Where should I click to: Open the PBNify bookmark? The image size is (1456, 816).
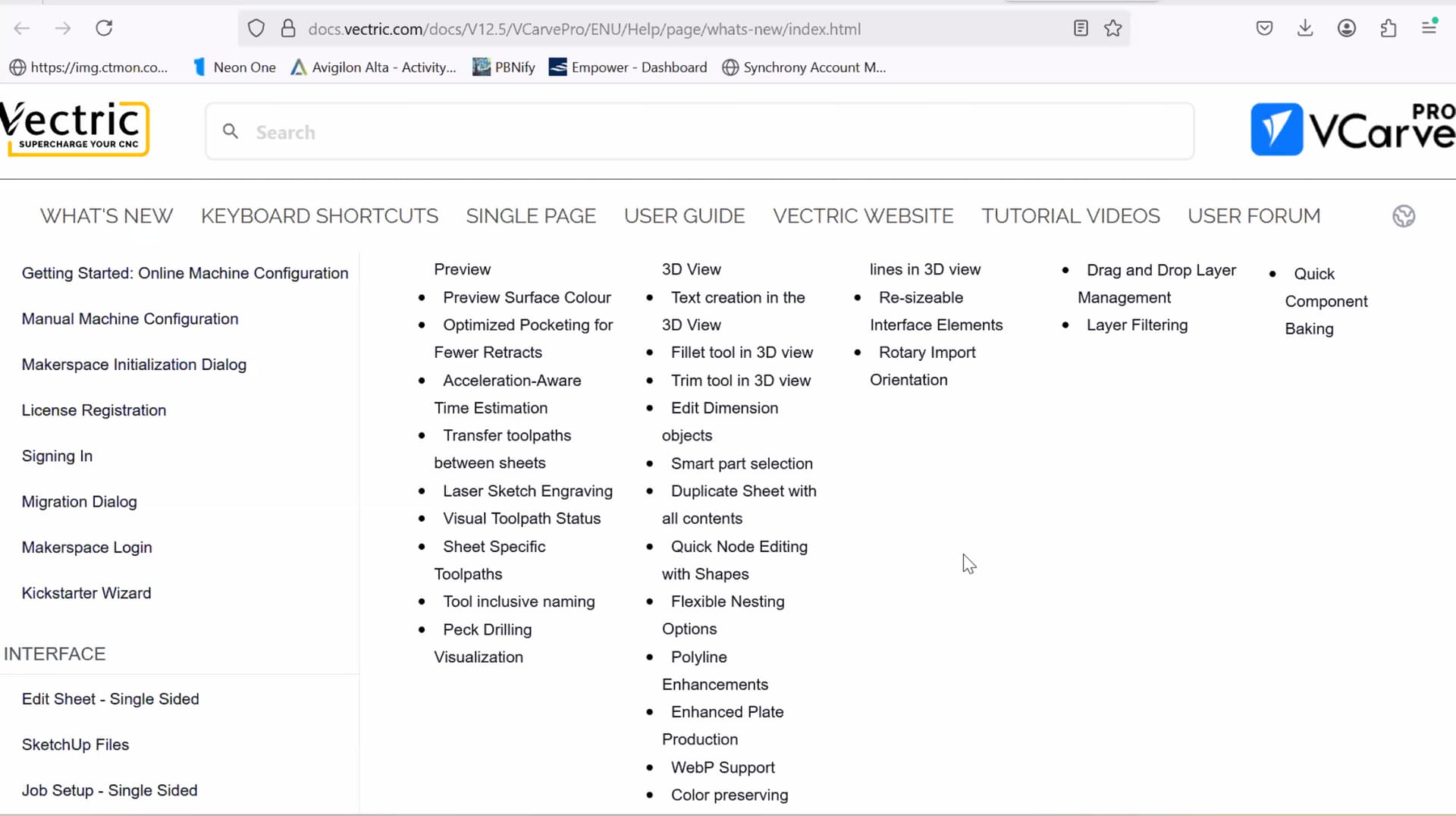tap(504, 67)
